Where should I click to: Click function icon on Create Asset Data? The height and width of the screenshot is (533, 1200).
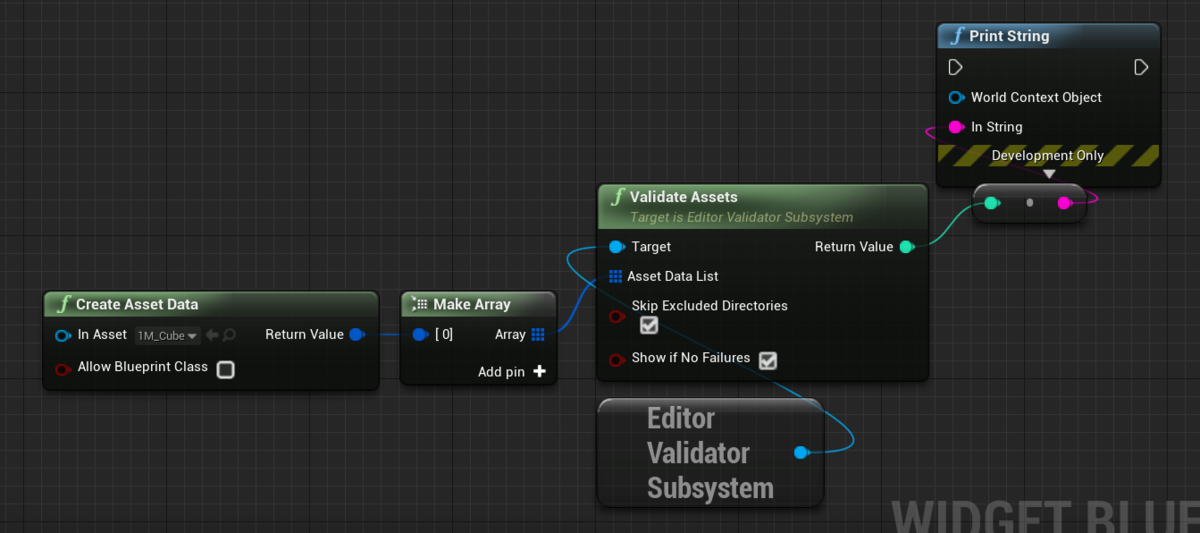pos(64,304)
